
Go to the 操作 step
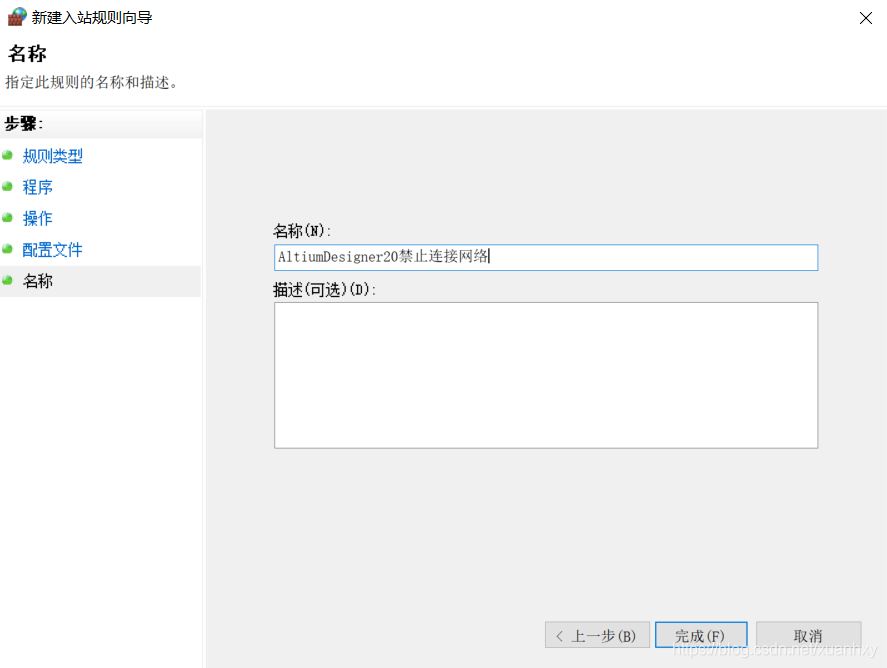point(37,218)
